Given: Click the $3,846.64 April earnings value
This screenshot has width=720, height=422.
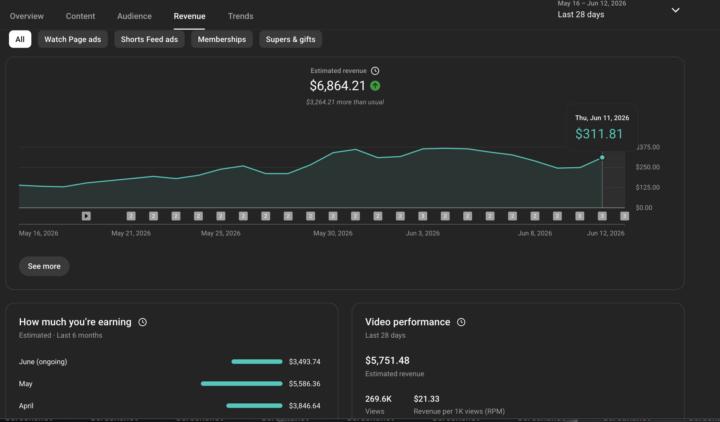Looking at the screenshot, I should pos(304,406).
